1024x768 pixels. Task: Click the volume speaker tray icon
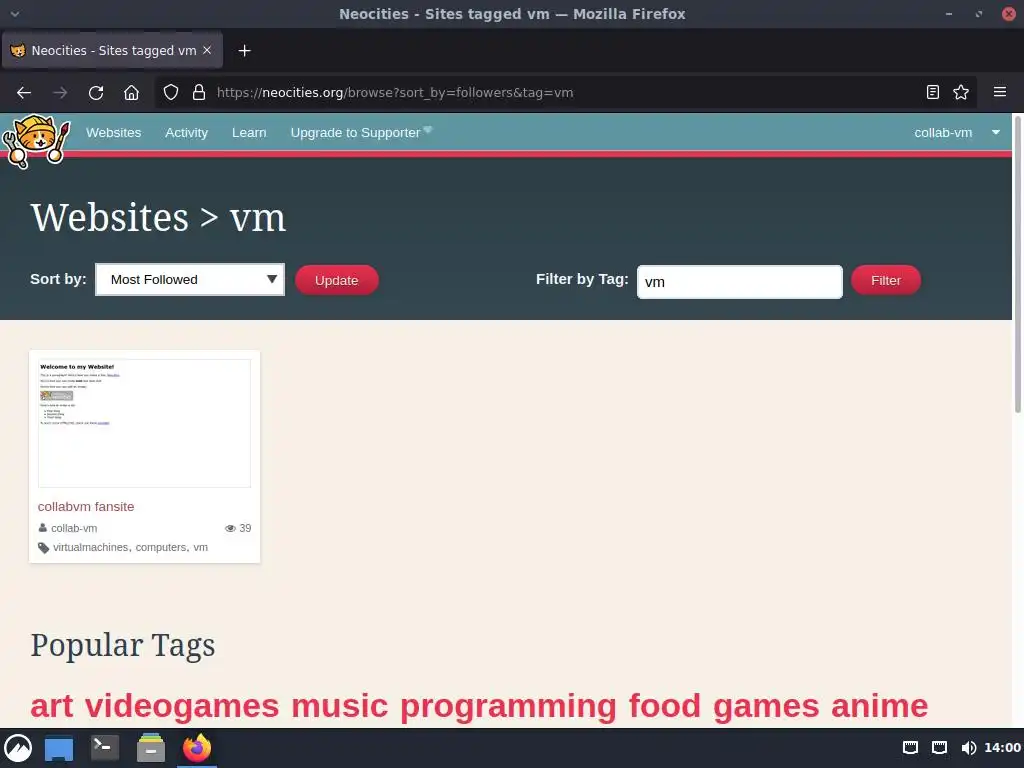coord(968,748)
